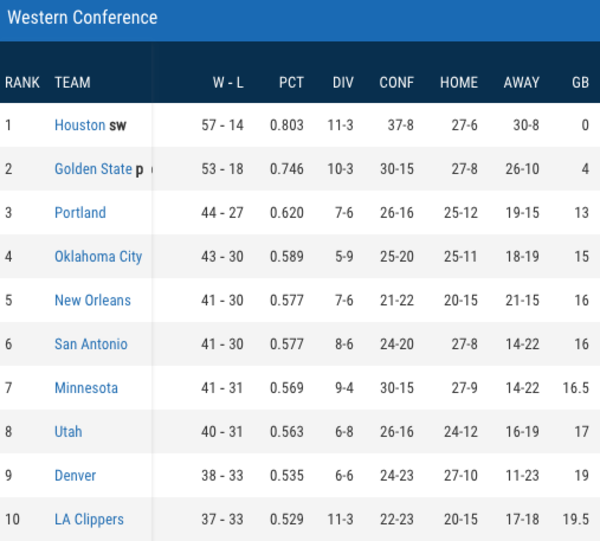The image size is (600, 541).
Task: Select the Utah team link
Action: 68,432
